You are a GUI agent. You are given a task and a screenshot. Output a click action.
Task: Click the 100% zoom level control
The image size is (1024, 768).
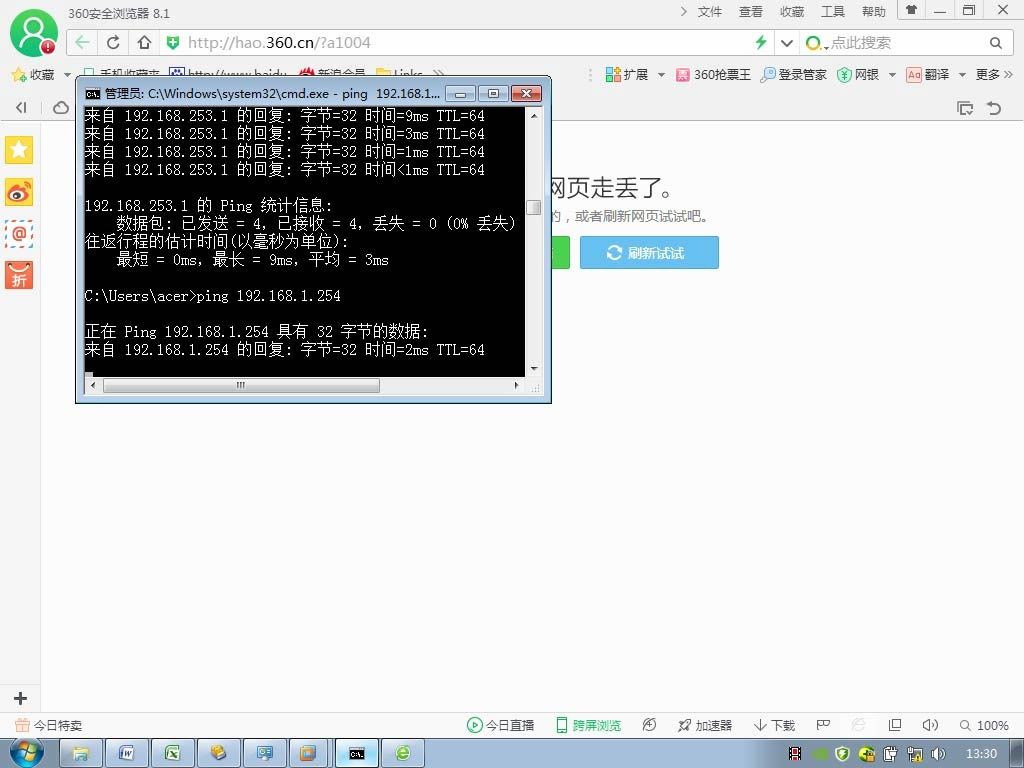[x=984, y=725]
